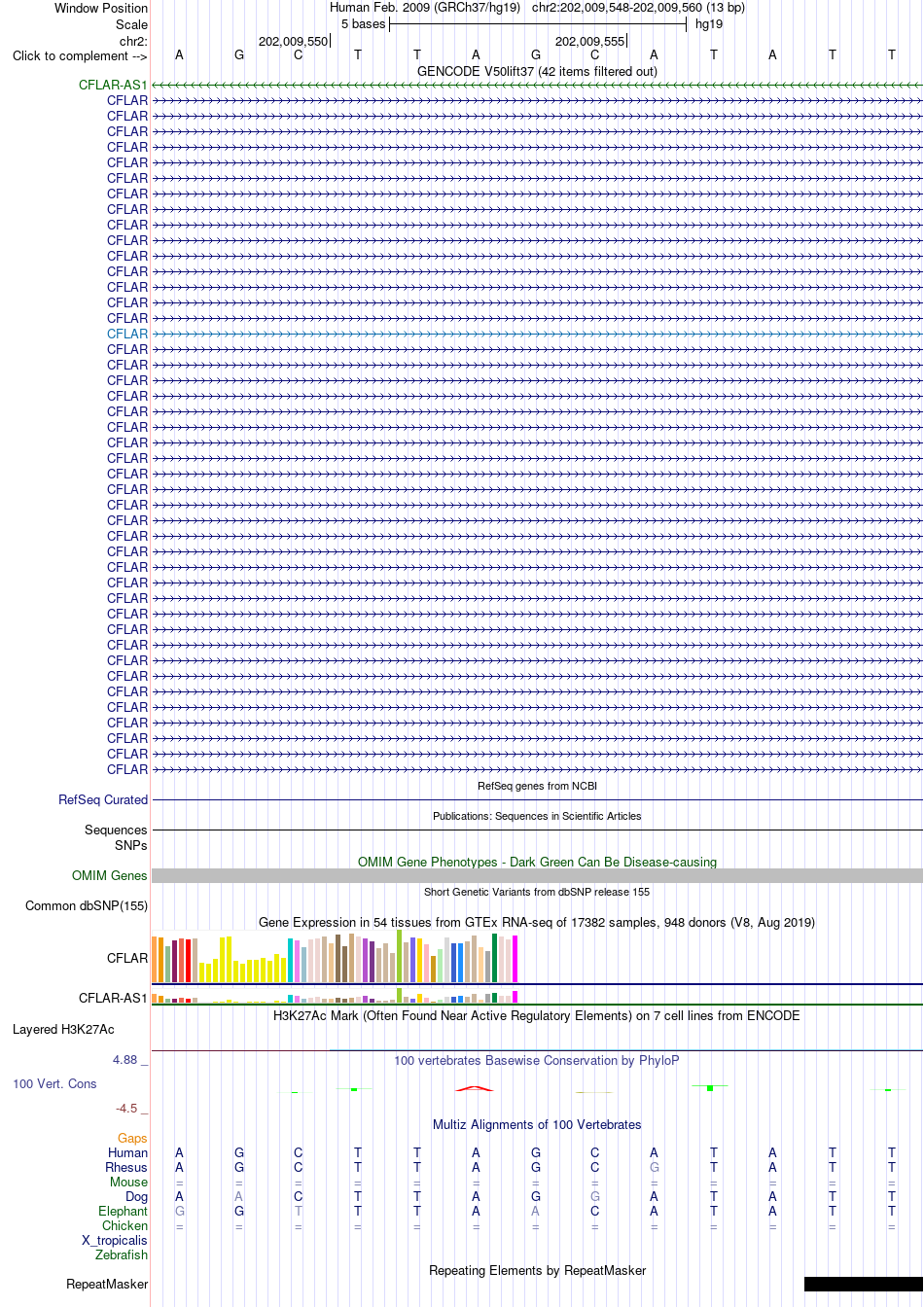Click the Layered H3K27Ac track label

[x=63, y=1029]
